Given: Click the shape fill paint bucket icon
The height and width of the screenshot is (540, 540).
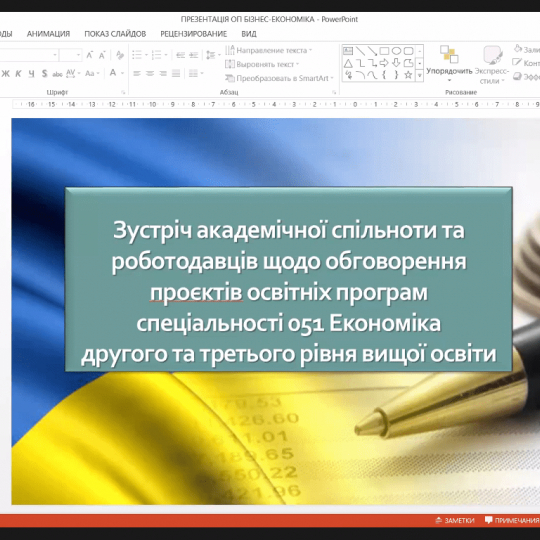Looking at the screenshot, I should click(518, 49).
